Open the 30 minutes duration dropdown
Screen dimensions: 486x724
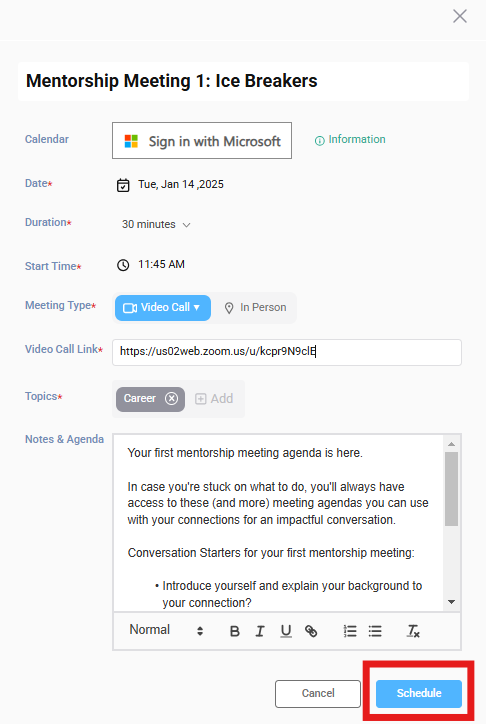pos(156,224)
